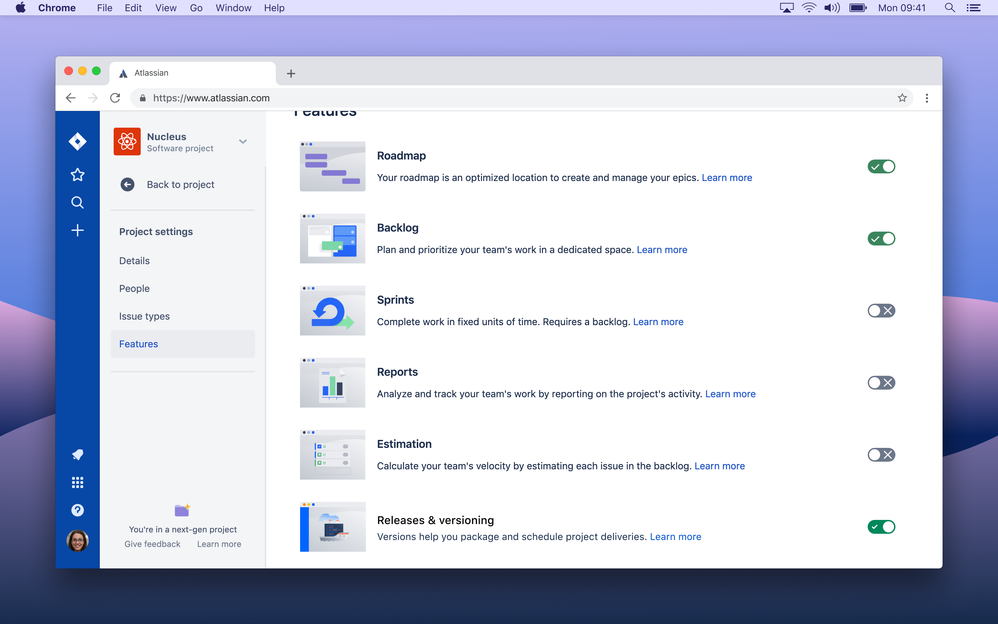Viewport: 998px width, 624px height.
Task: Open the notification center list icon
Action: [974, 8]
